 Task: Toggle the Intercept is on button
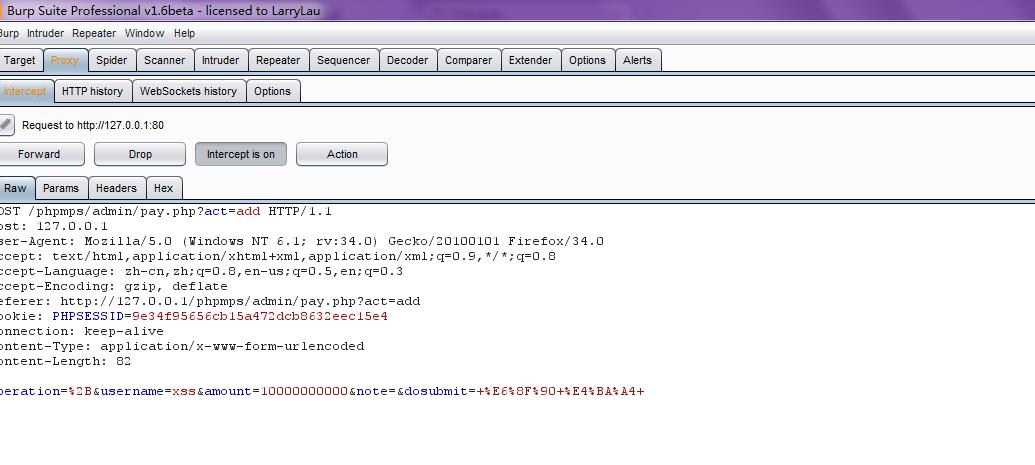(x=241, y=154)
